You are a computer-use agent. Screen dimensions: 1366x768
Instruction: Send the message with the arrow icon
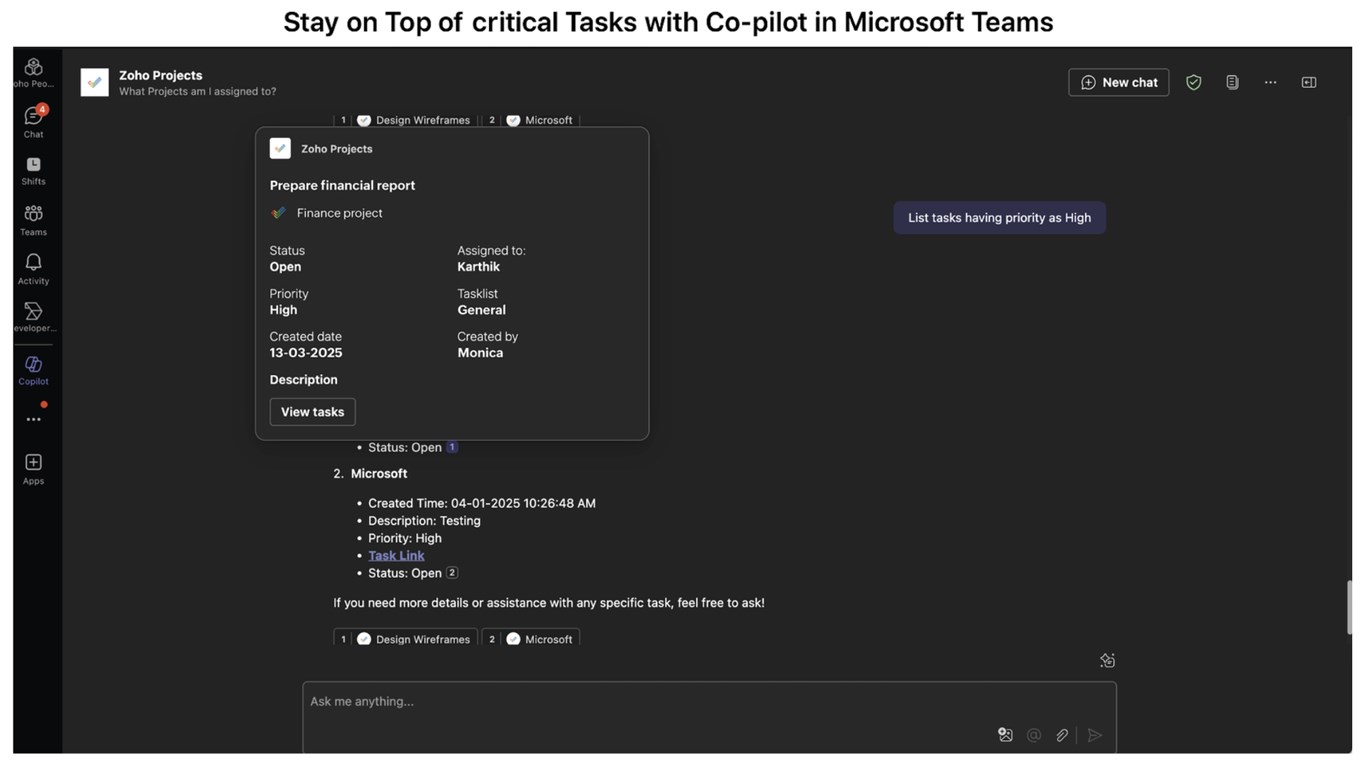click(x=1095, y=735)
